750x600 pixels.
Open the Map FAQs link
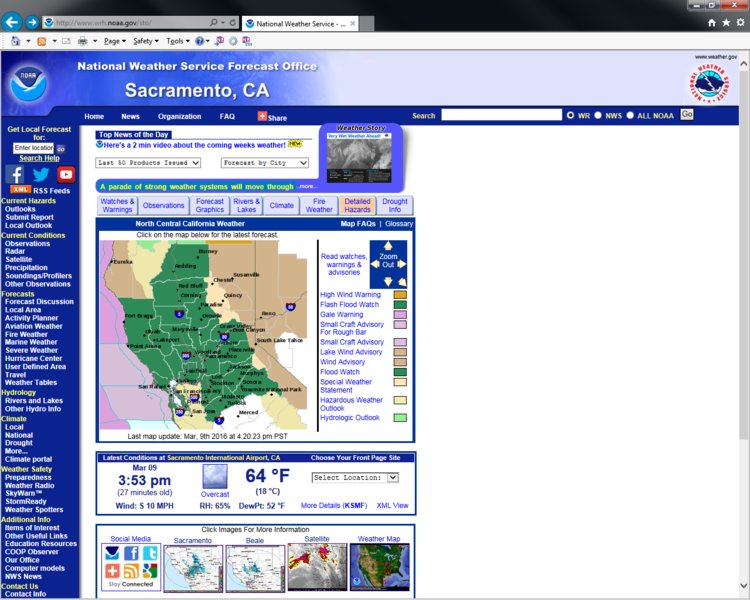[x=358, y=223]
